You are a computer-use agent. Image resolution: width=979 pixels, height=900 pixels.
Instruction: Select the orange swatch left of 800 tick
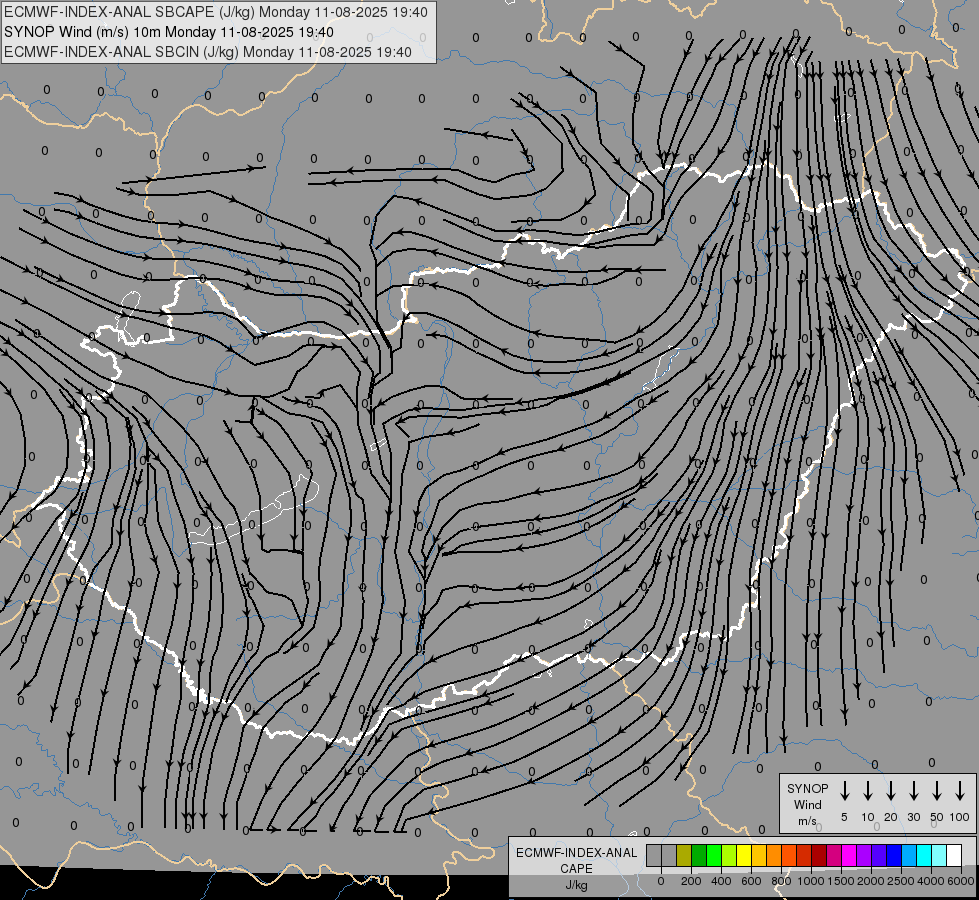click(774, 855)
